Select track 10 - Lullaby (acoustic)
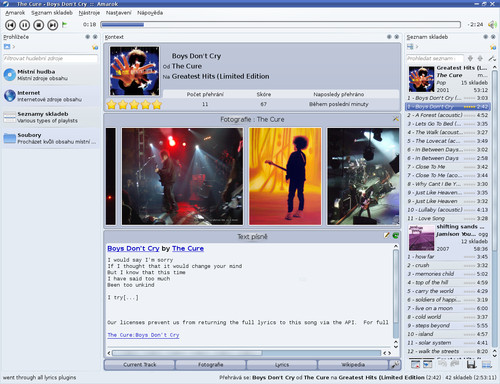Viewport: 500px width, 384px height. (448, 210)
